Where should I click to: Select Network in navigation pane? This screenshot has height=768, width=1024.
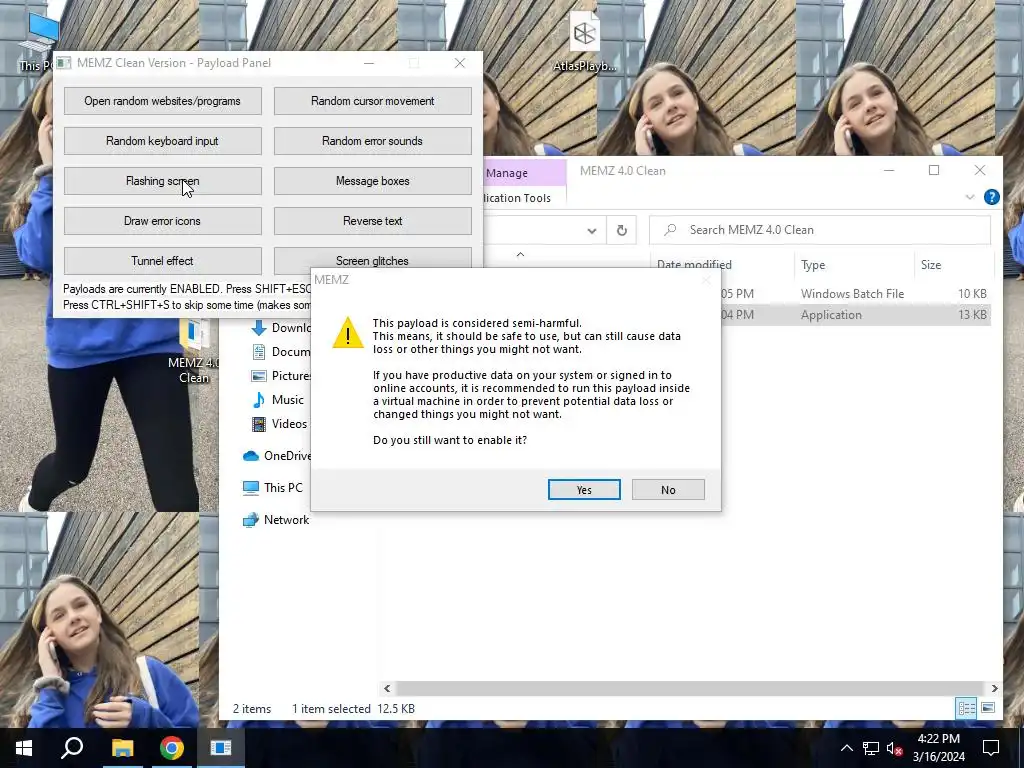point(276,520)
